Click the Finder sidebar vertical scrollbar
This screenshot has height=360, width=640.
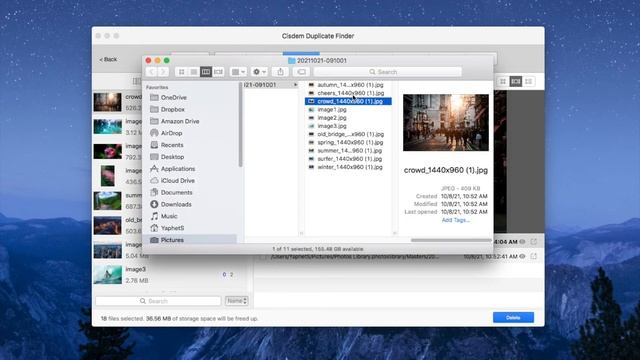[x=240, y=124]
